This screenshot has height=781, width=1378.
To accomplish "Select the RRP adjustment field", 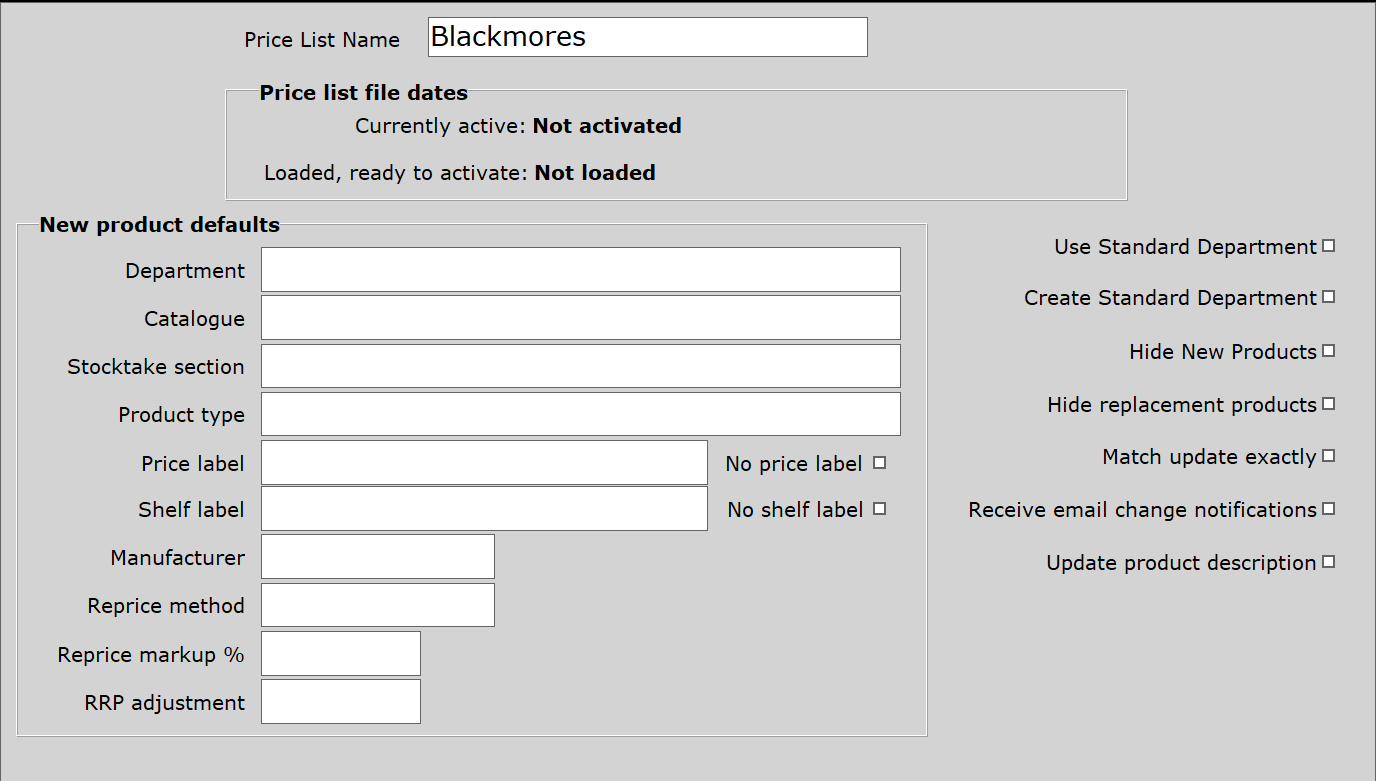I will coord(340,702).
